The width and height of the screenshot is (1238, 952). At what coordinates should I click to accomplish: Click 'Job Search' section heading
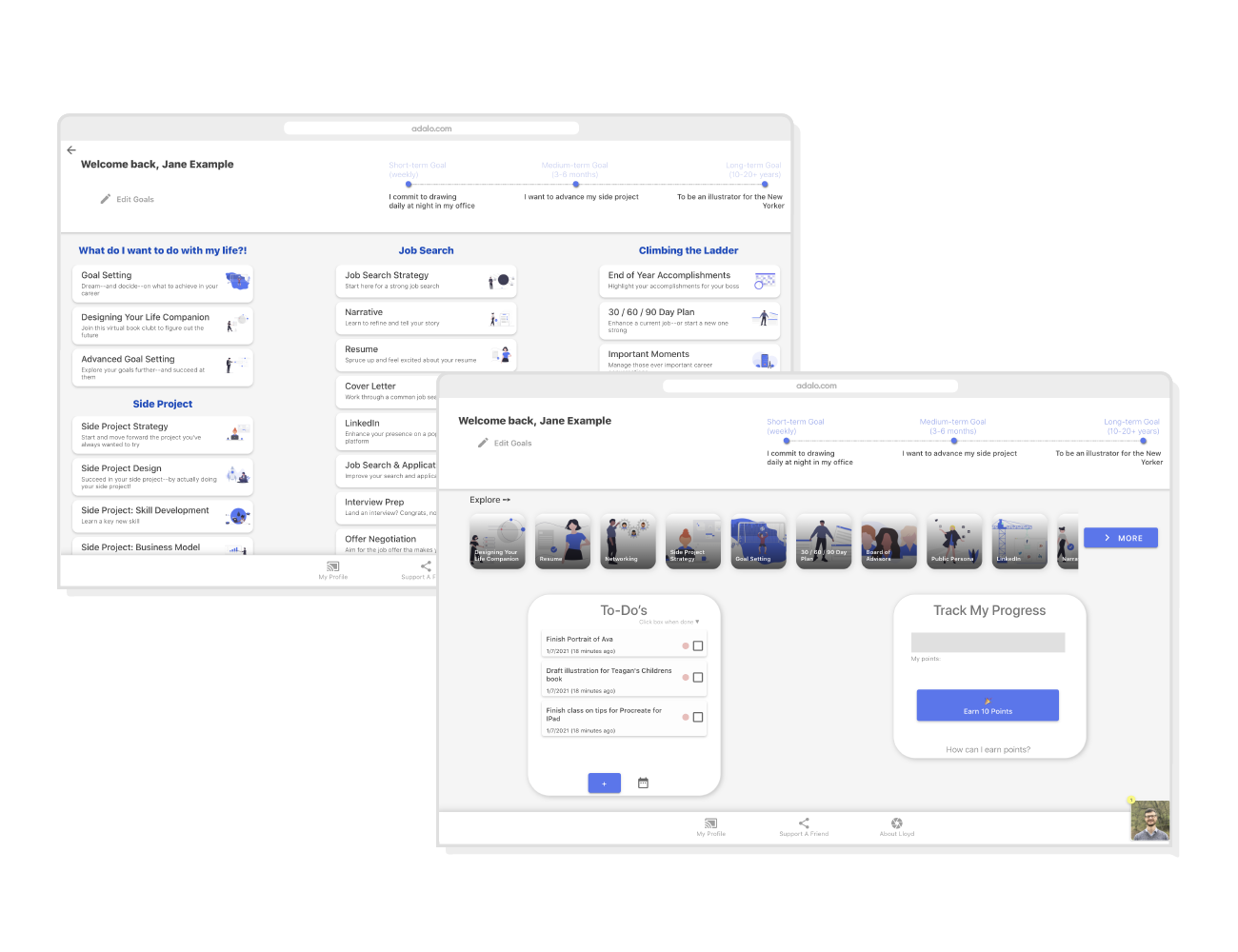426,250
